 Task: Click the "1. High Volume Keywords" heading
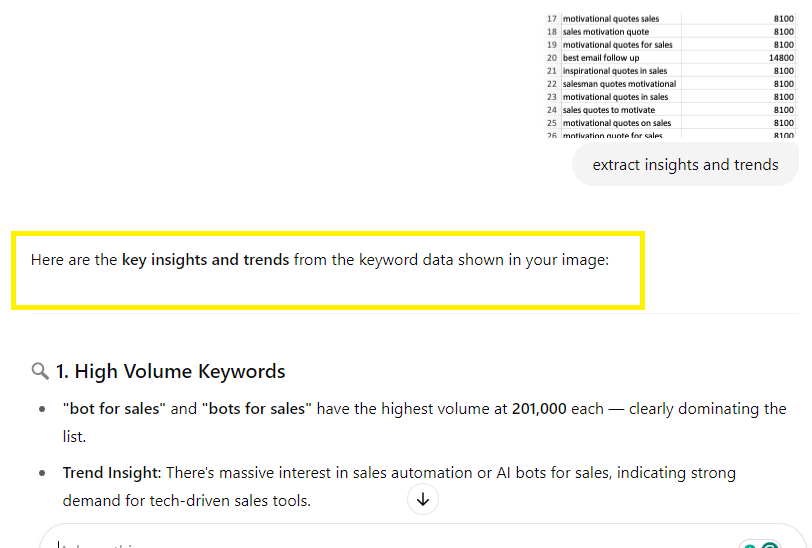point(170,371)
